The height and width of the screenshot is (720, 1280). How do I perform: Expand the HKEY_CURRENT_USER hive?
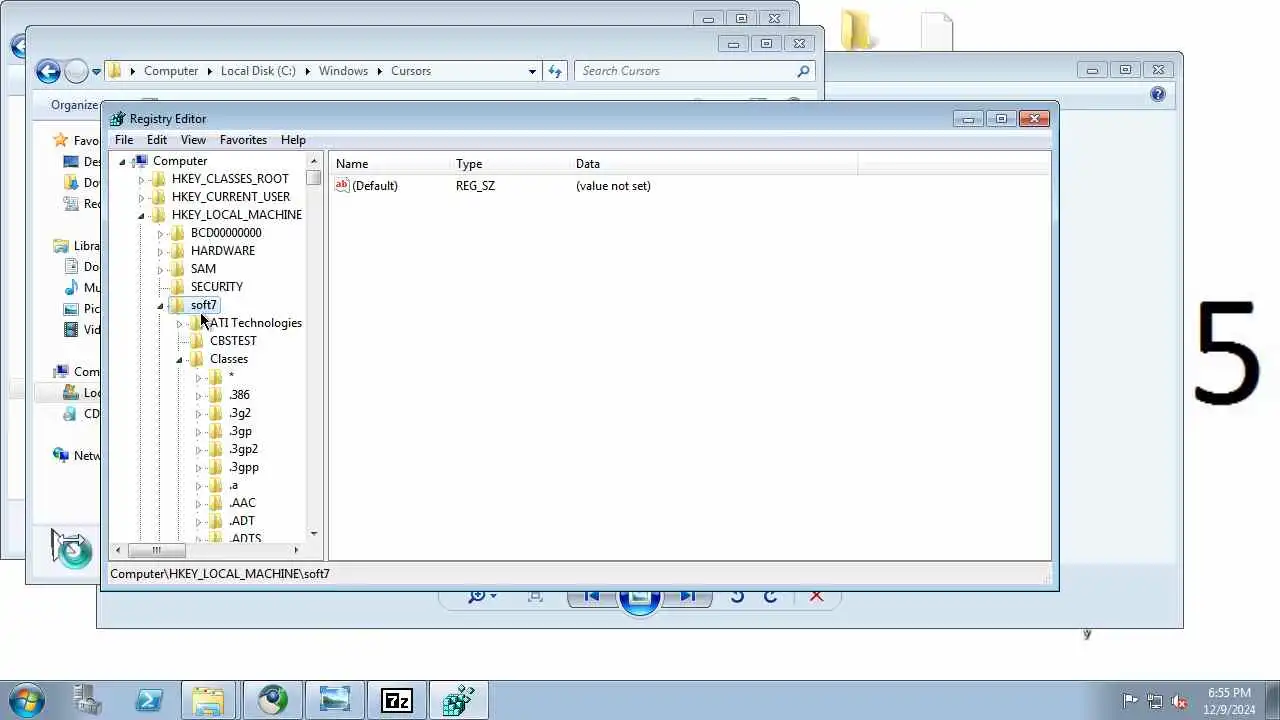141,197
